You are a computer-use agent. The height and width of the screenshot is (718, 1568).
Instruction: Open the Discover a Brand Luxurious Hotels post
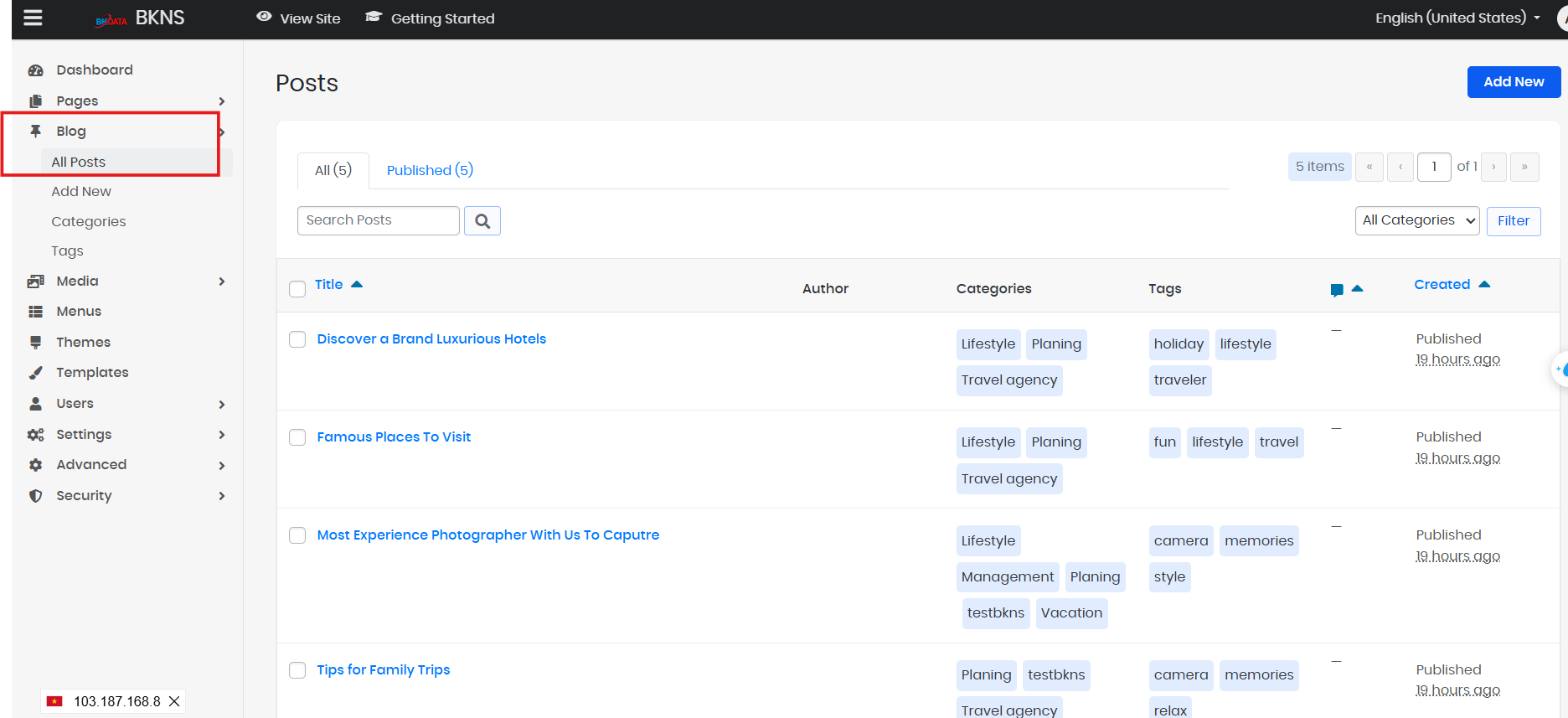pos(431,339)
